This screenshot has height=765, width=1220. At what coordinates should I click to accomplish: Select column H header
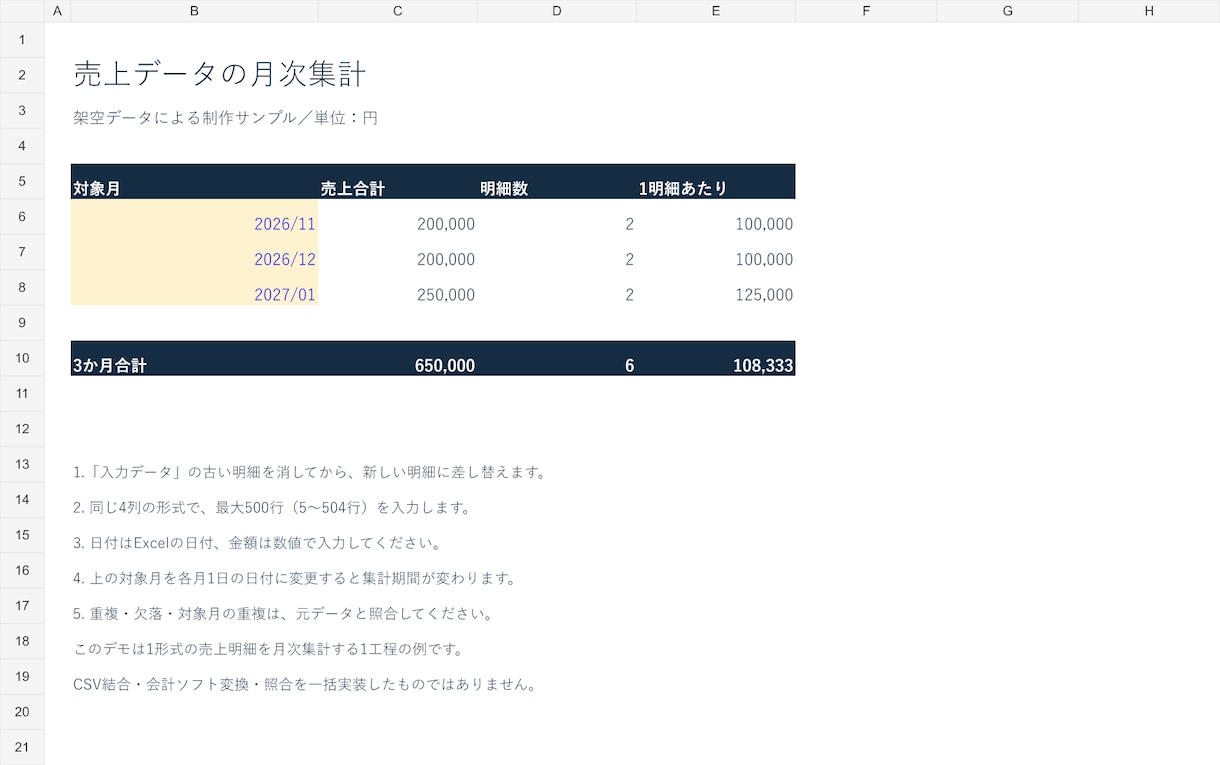click(1149, 11)
